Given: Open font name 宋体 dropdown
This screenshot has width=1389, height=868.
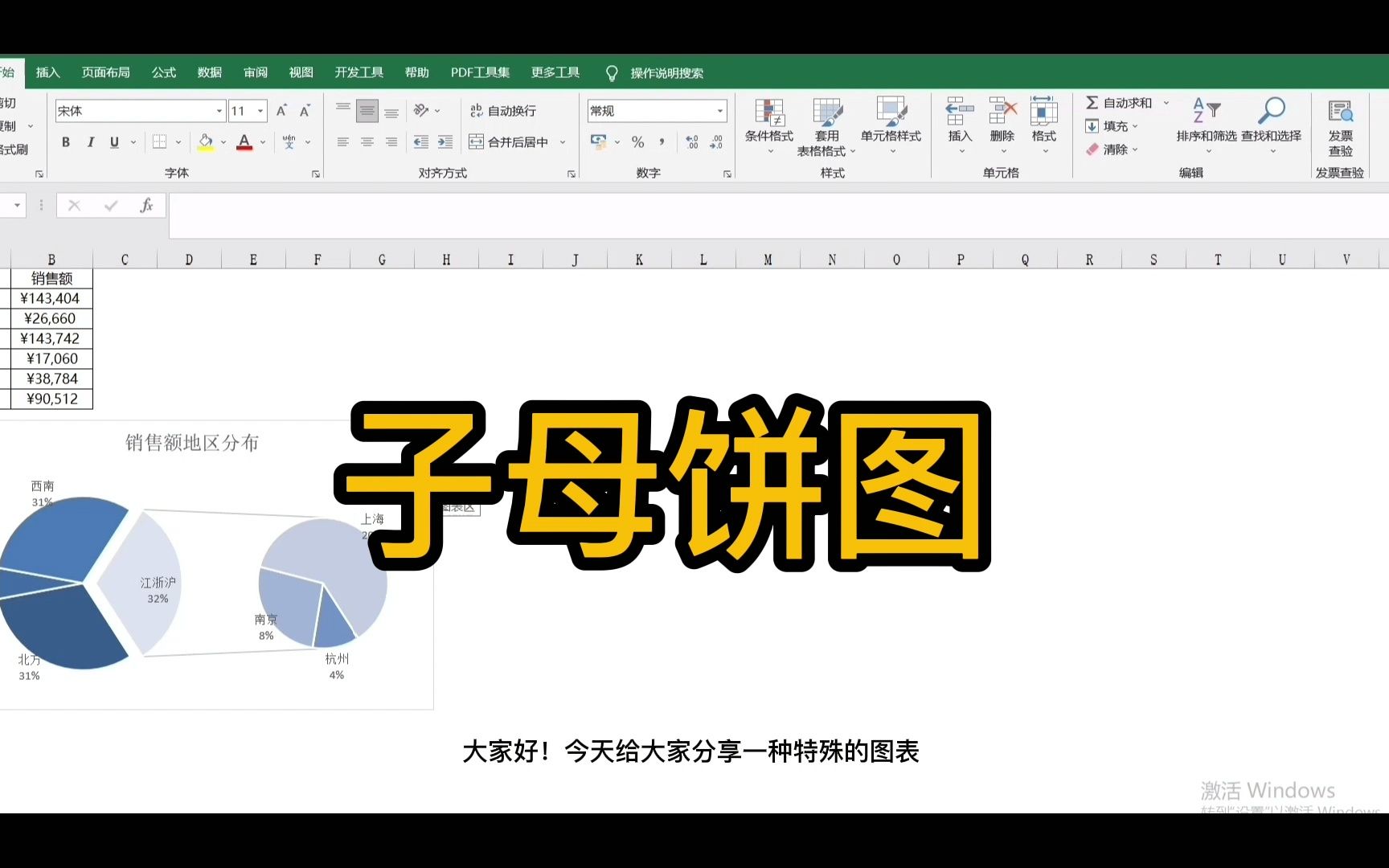Looking at the screenshot, I should pos(219,111).
